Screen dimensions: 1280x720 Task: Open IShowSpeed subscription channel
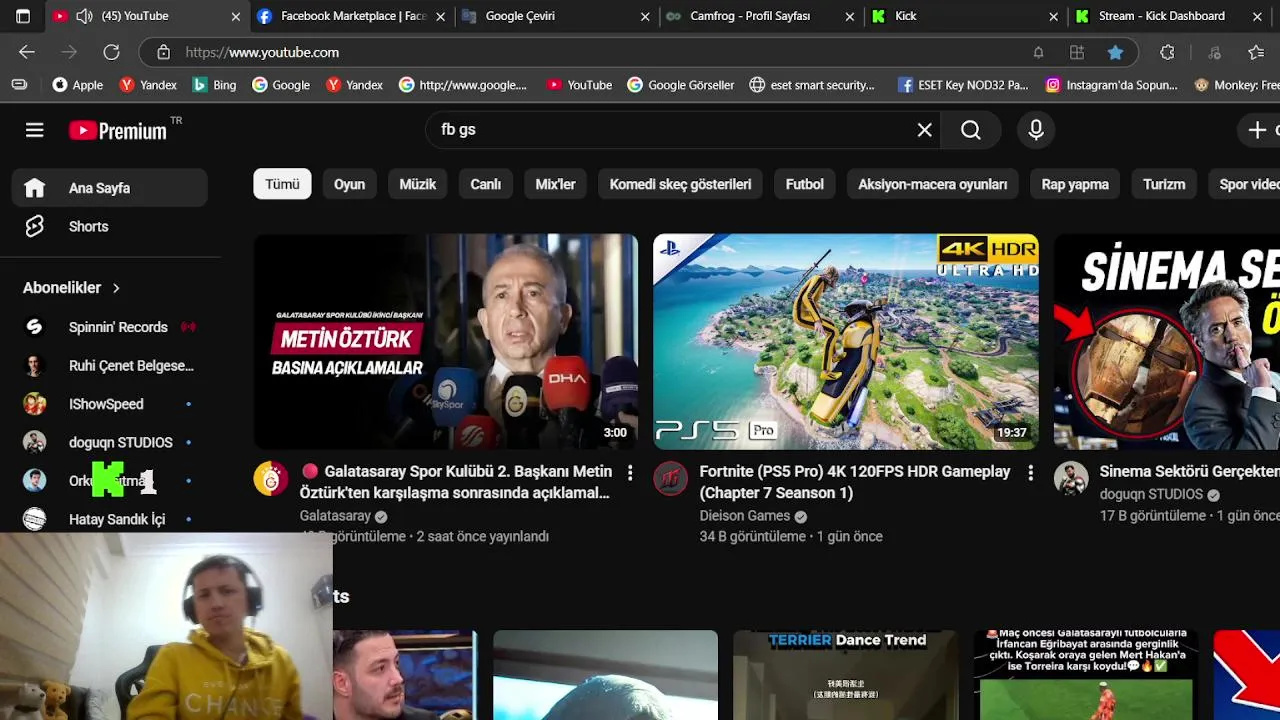click(110, 404)
